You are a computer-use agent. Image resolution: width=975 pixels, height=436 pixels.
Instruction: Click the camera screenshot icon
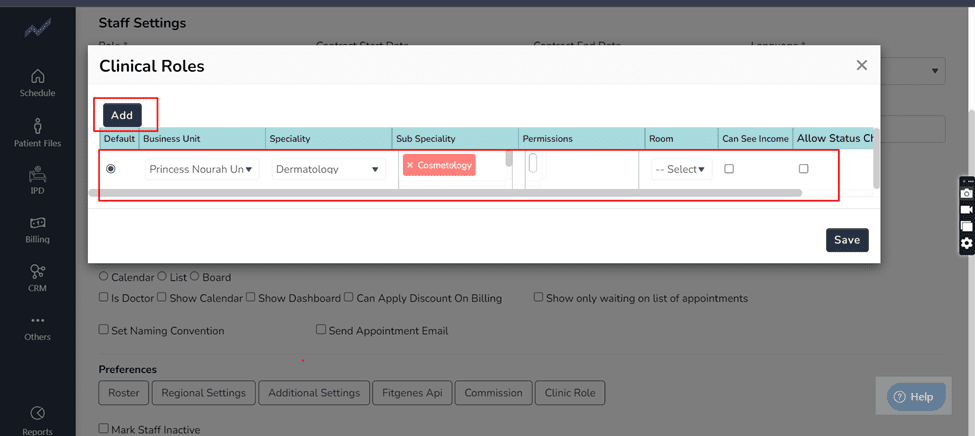(x=966, y=192)
